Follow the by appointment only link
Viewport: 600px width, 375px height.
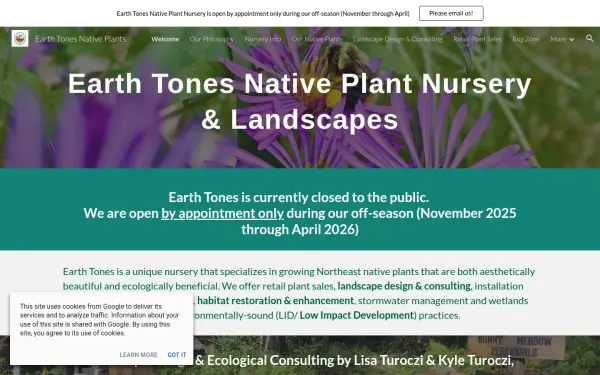pyautogui.click(x=222, y=213)
